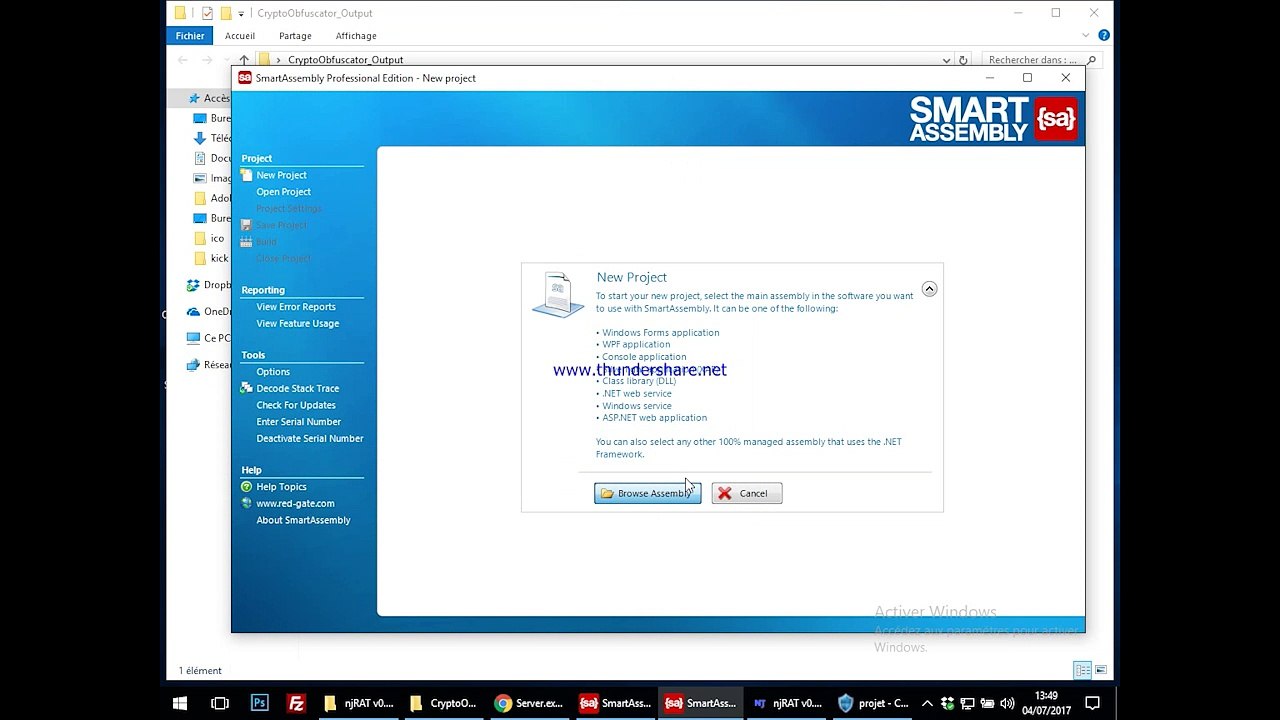Open View Error Reports under Reporting
Viewport: 1280px width, 720px height.
click(296, 307)
